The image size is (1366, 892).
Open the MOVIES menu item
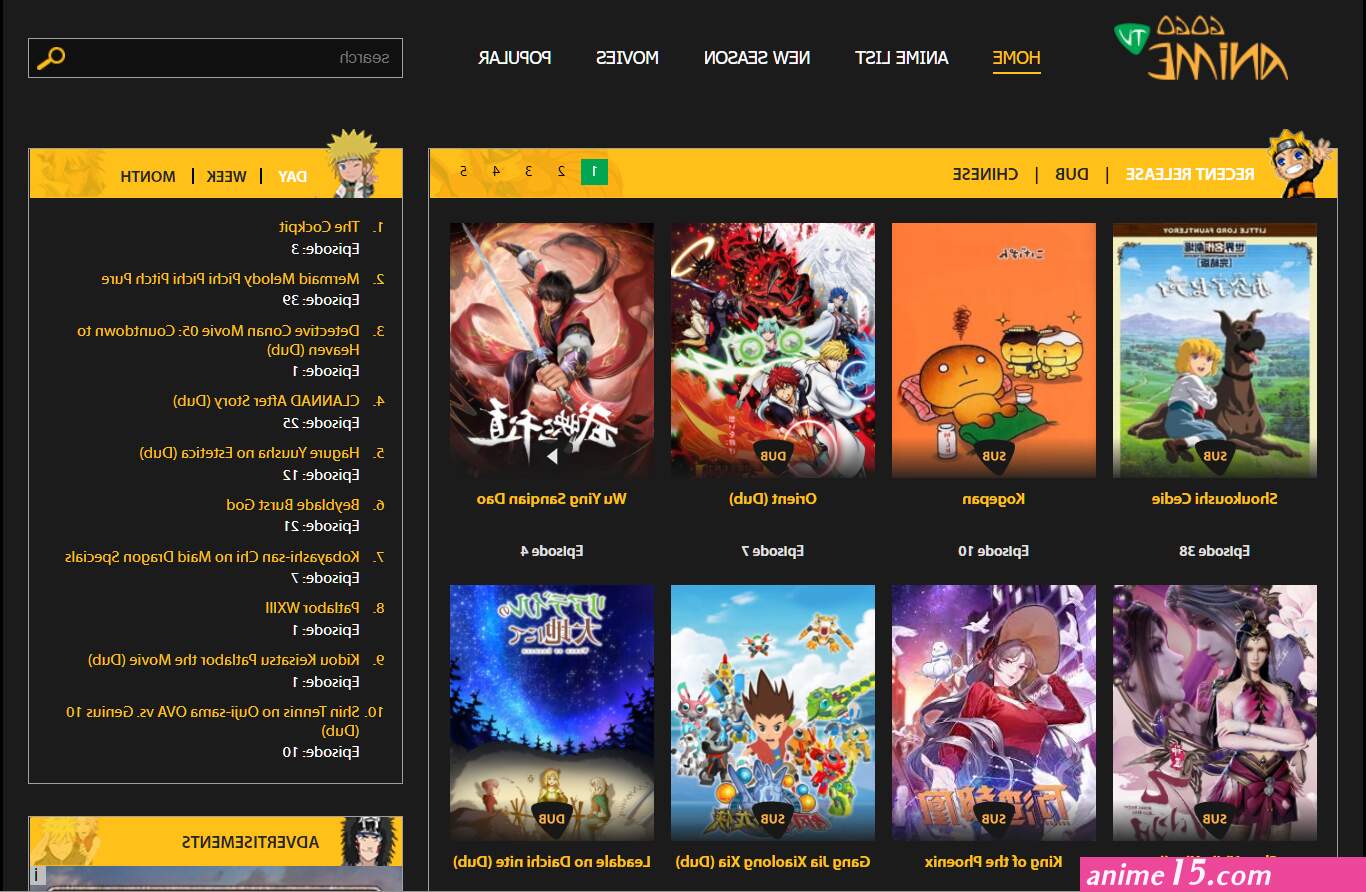[x=628, y=58]
